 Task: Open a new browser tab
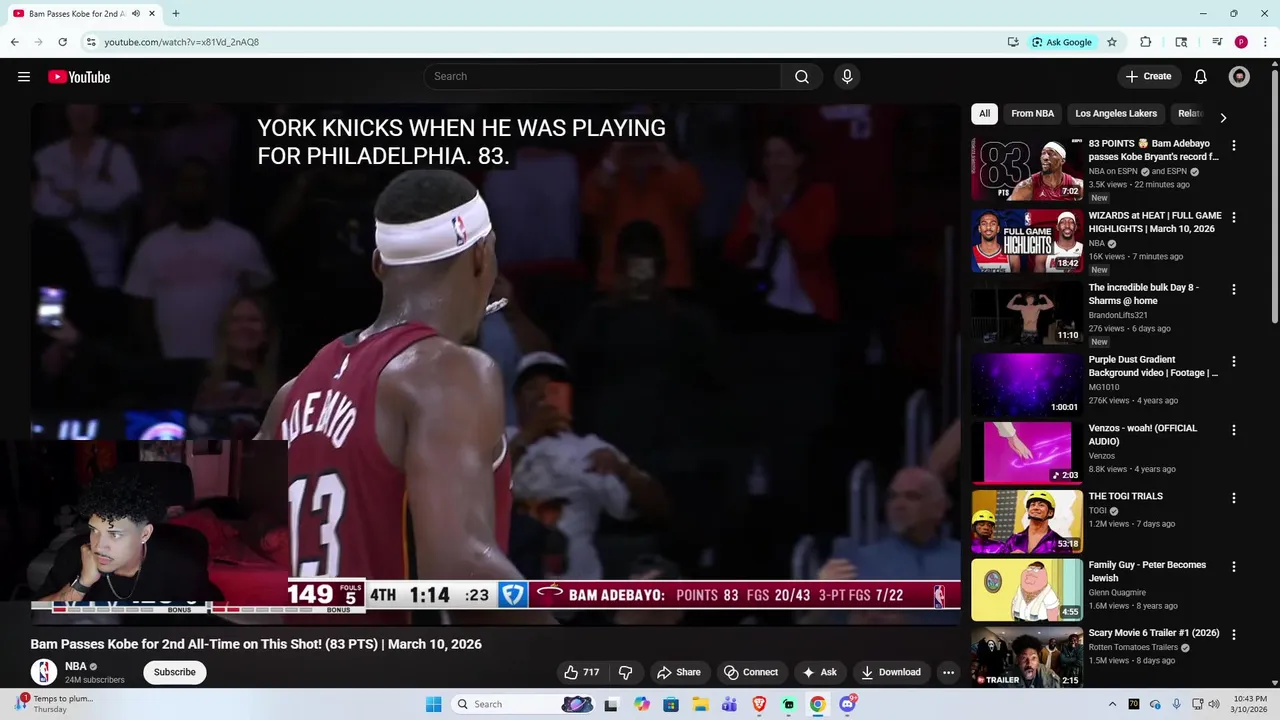pos(176,14)
